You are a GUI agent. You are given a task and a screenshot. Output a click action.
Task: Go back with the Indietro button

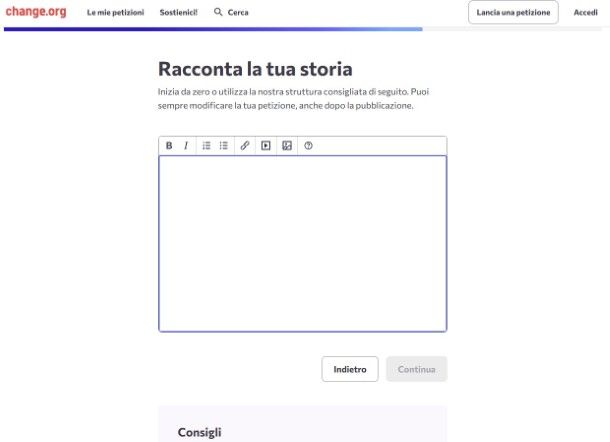click(x=350, y=369)
